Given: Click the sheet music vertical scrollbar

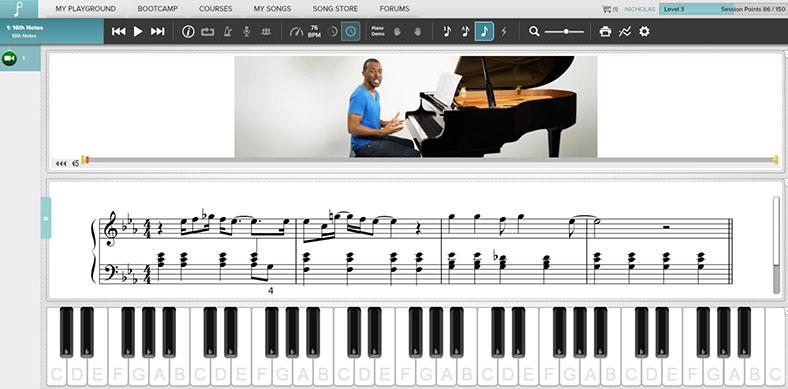Looking at the screenshot, I should [x=776, y=245].
